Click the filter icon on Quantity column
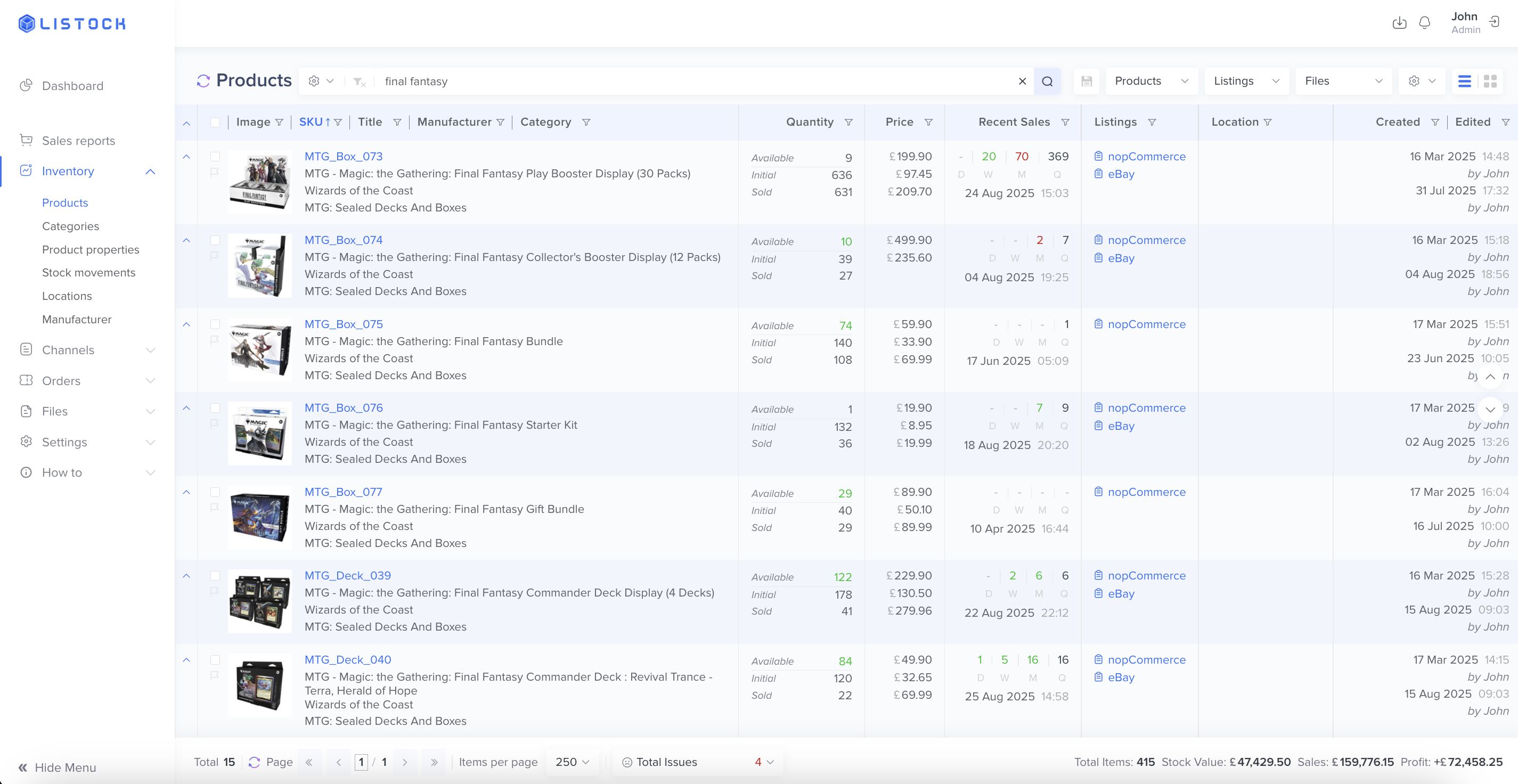 pos(848,122)
